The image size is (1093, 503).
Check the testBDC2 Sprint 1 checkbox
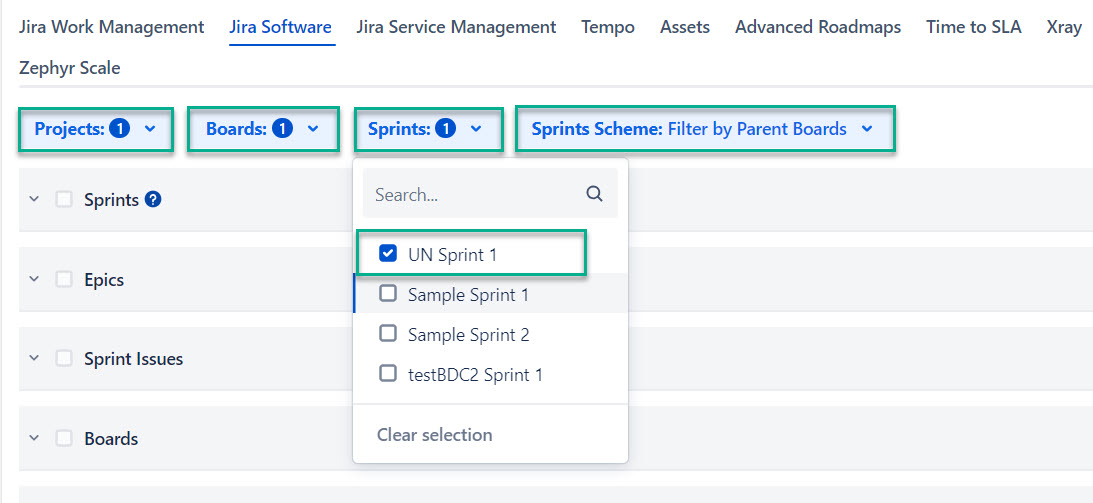click(388, 373)
